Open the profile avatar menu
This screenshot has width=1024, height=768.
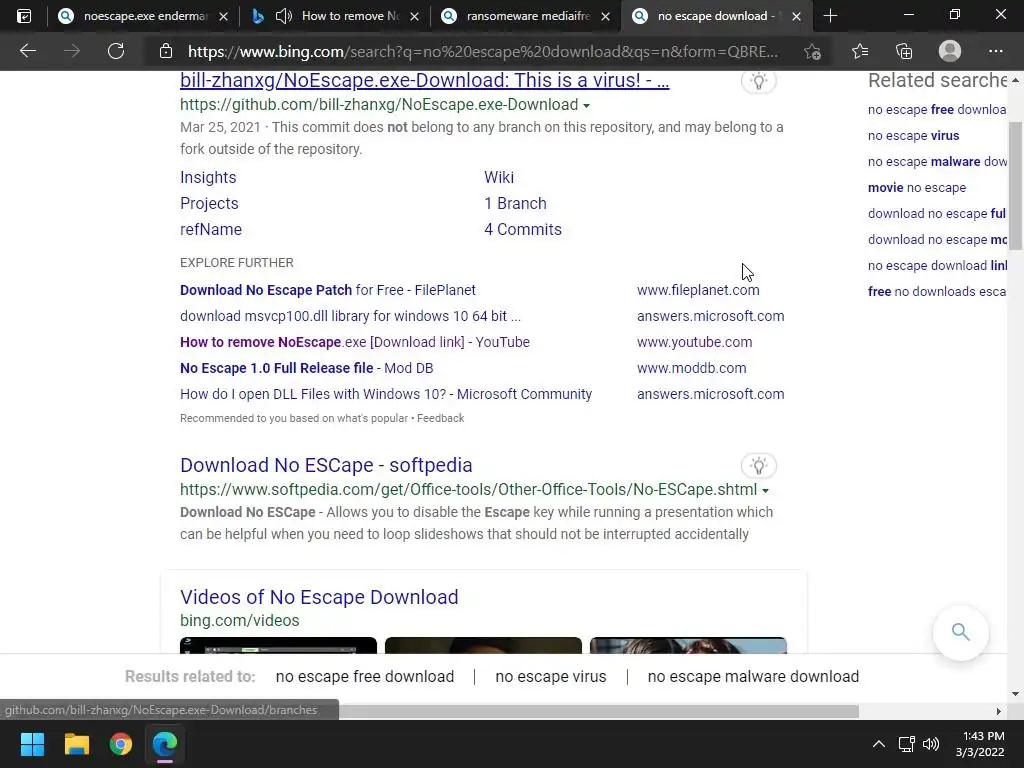click(950, 51)
